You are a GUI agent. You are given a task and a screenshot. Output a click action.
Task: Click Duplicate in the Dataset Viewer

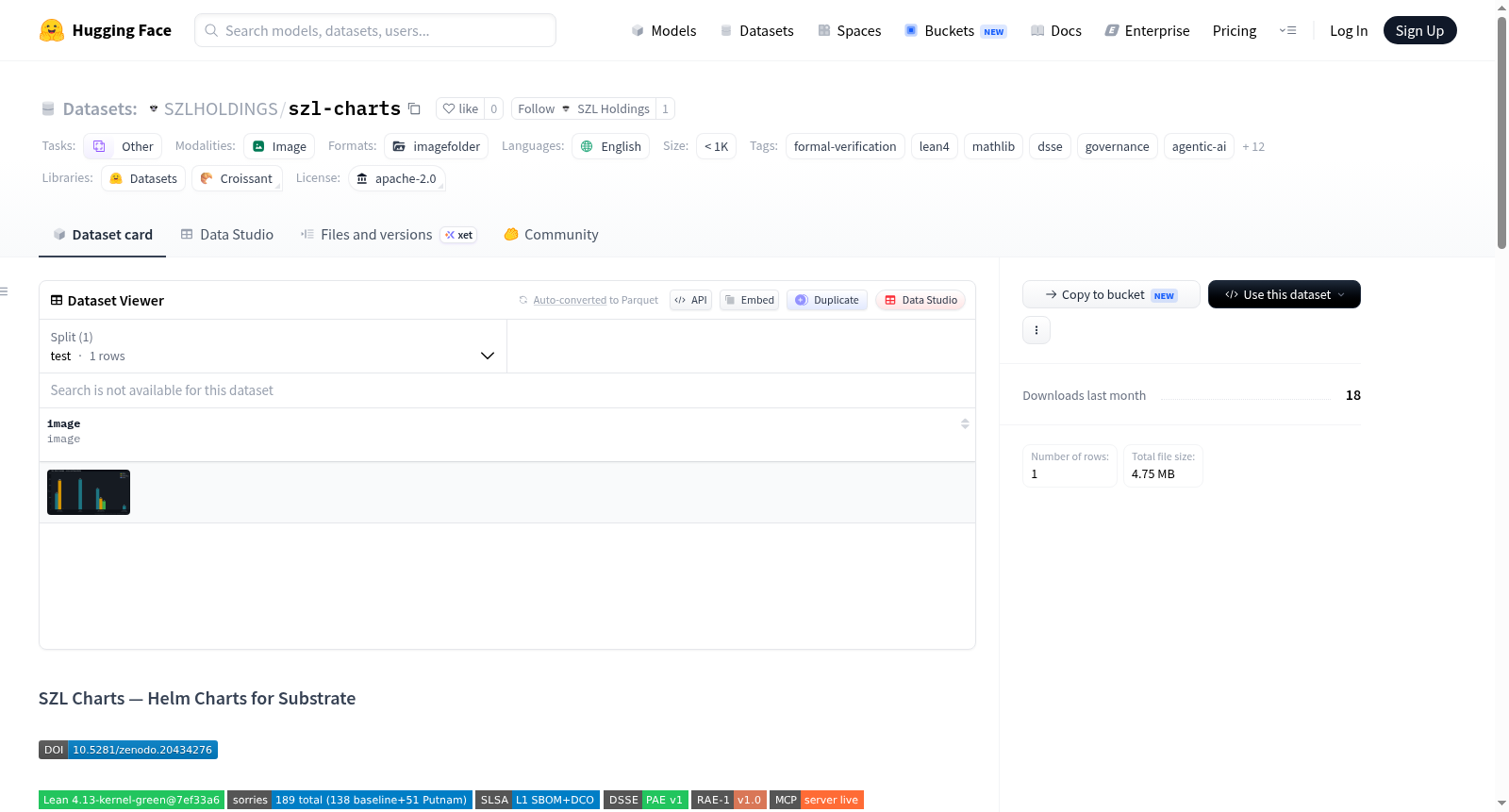tap(827, 300)
